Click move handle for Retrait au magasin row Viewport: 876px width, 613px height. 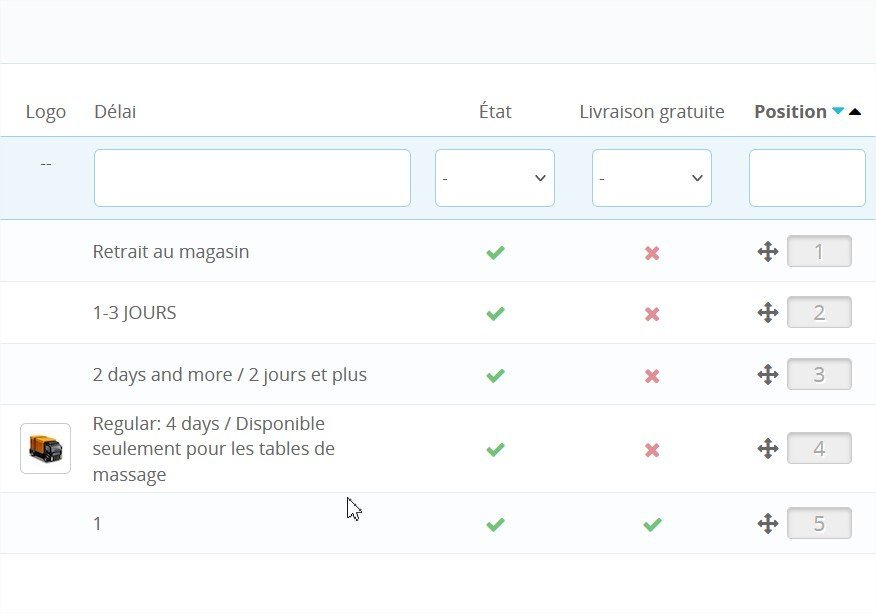click(767, 252)
